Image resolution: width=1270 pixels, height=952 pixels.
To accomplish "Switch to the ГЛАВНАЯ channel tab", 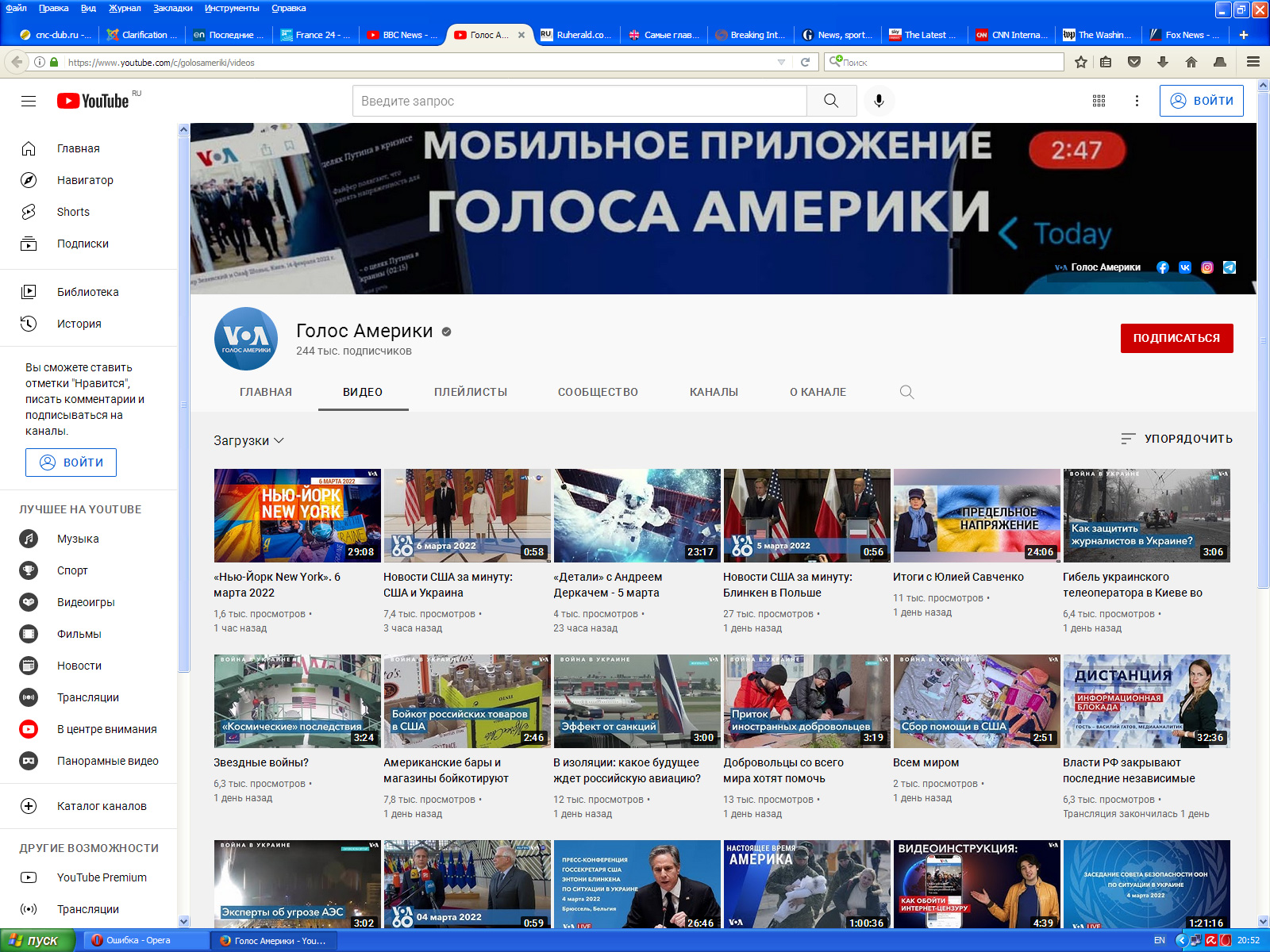I will (x=266, y=392).
